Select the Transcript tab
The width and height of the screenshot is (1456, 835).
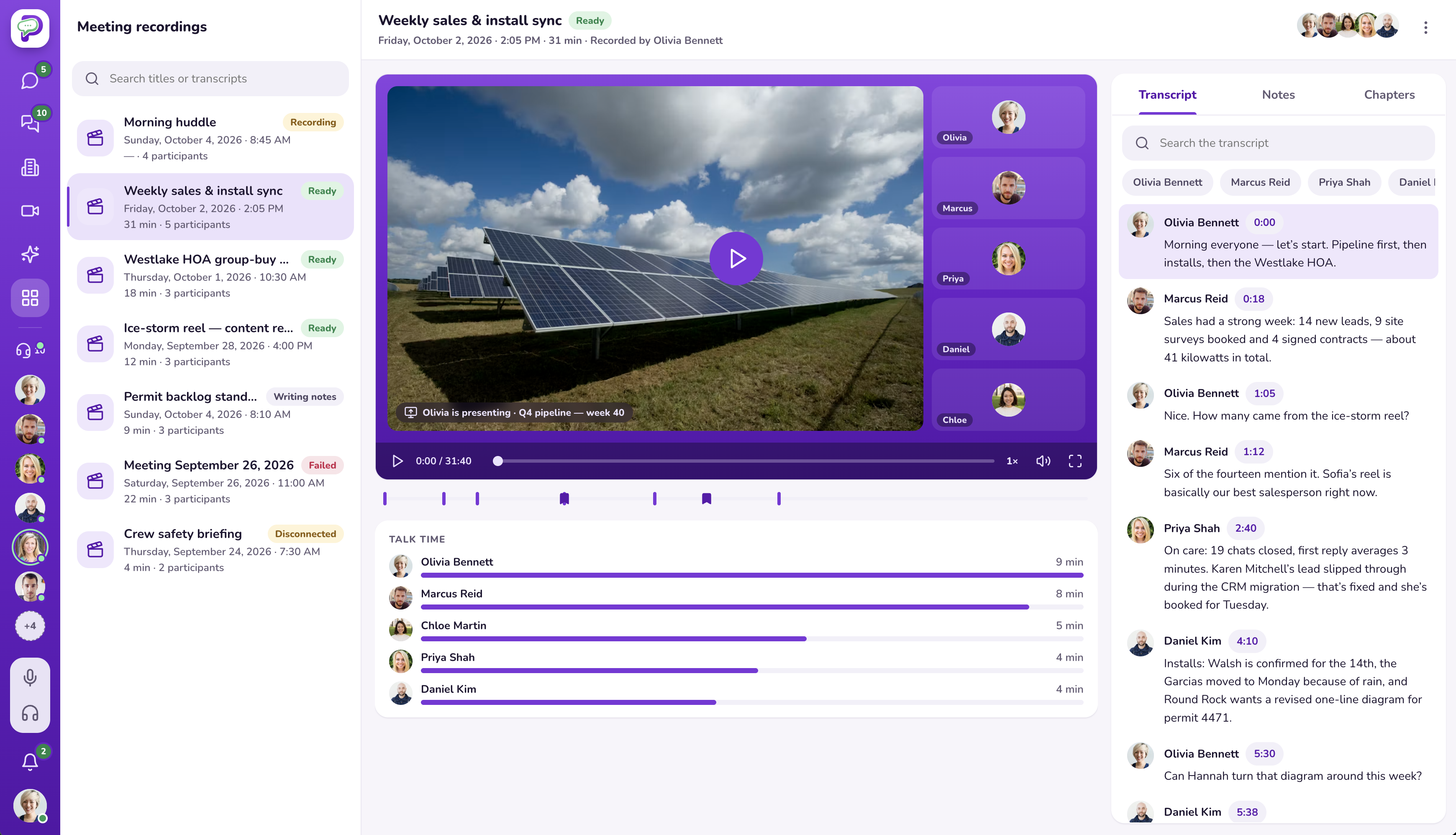1167,95
